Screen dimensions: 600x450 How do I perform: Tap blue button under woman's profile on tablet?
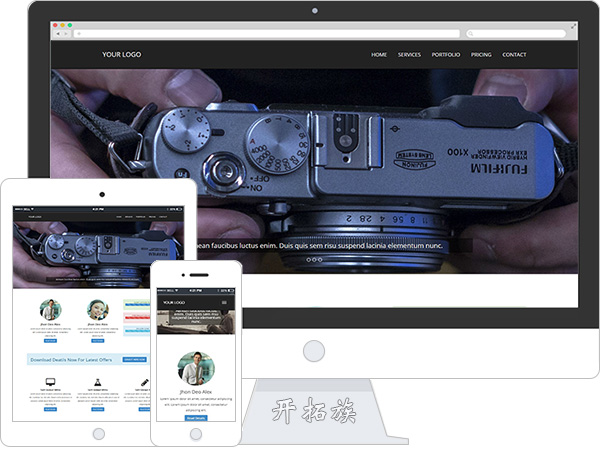click(x=98, y=341)
